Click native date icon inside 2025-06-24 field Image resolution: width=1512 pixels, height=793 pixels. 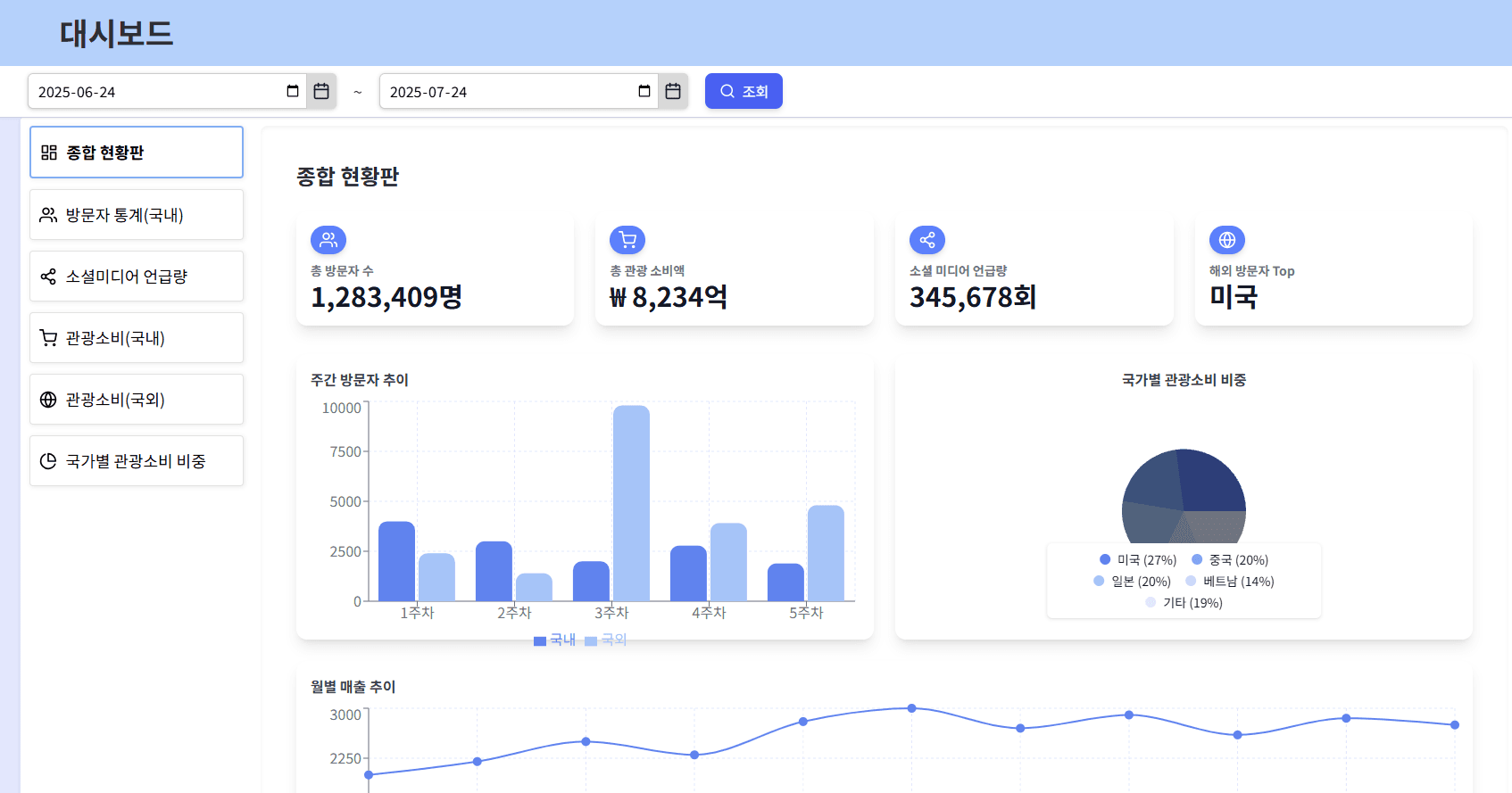pos(293,91)
